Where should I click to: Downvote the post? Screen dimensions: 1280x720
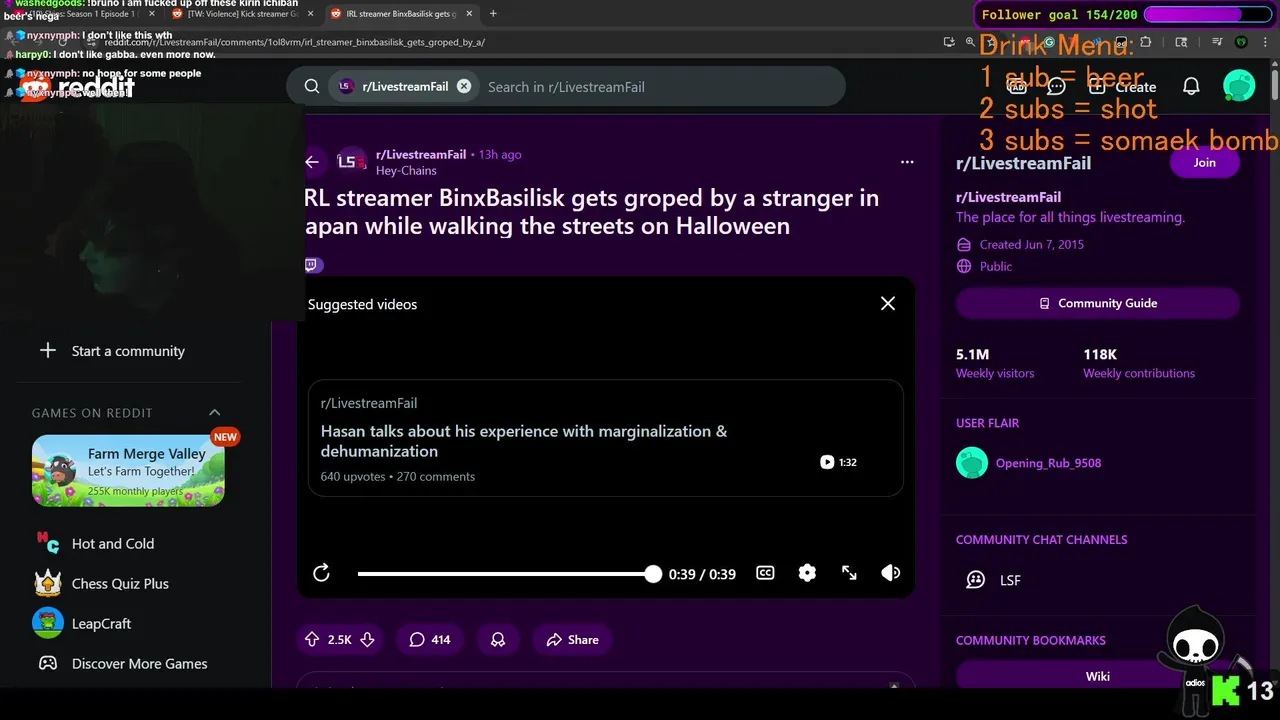coord(367,640)
